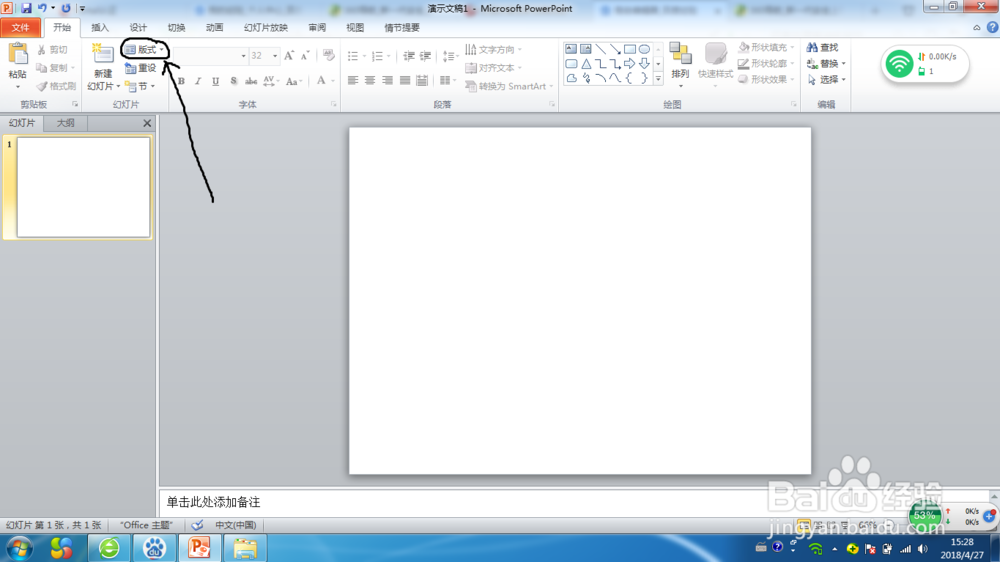This screenshot has height=562, width=1000.
Task: Open the 替换 (Replace) dropdown arrow
Action: click(843, 64)
